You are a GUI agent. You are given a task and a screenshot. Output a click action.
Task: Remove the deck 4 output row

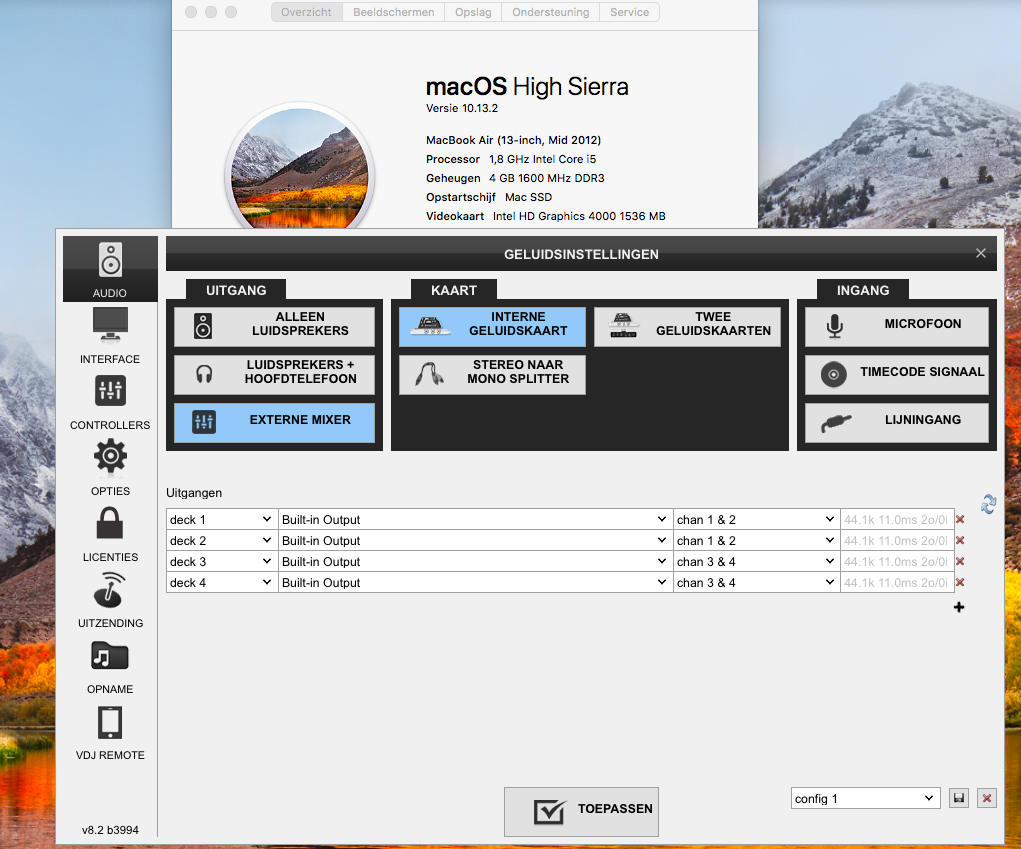(960, 582)
